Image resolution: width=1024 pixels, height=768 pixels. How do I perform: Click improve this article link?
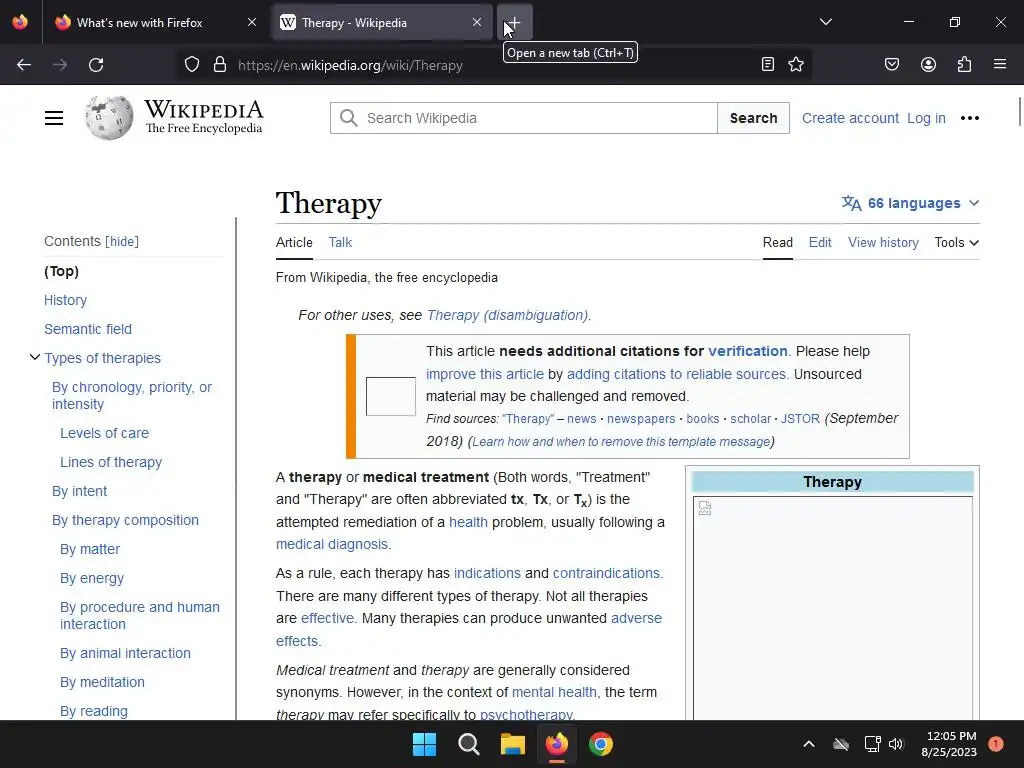pyautogui.click(x=485, y=374)
